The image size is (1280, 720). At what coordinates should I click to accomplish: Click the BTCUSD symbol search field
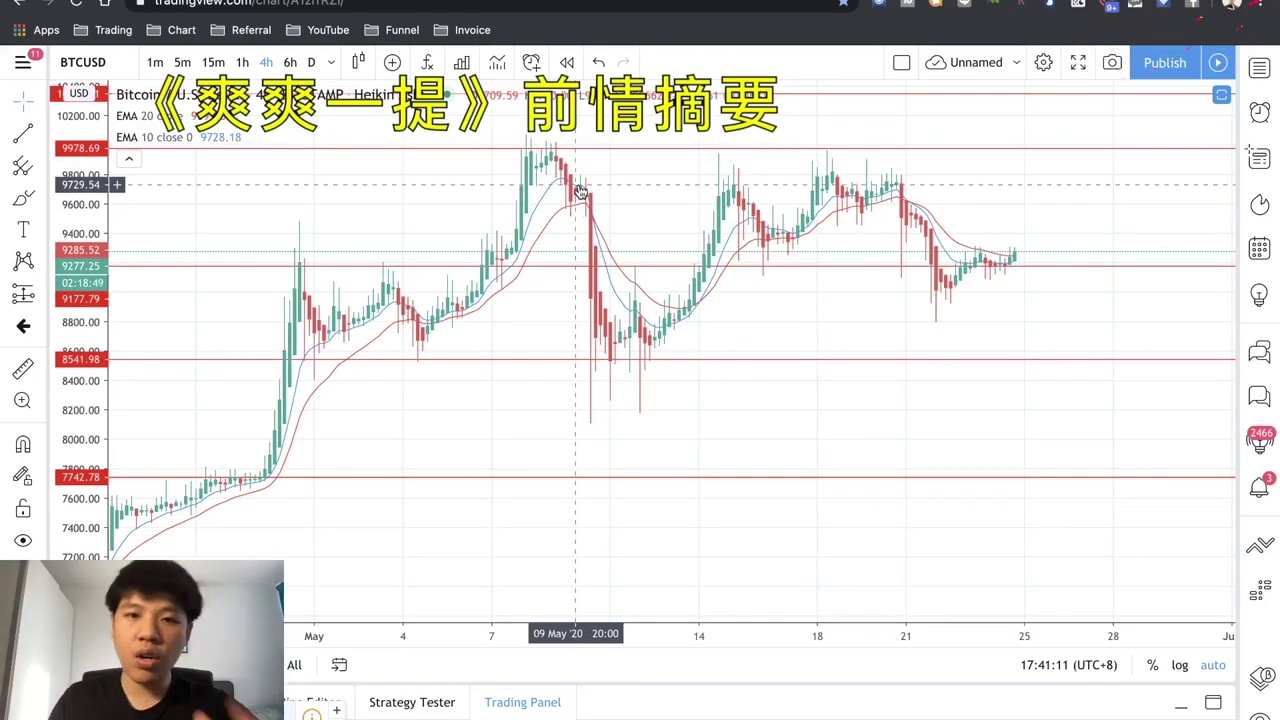tap(83, 63)
